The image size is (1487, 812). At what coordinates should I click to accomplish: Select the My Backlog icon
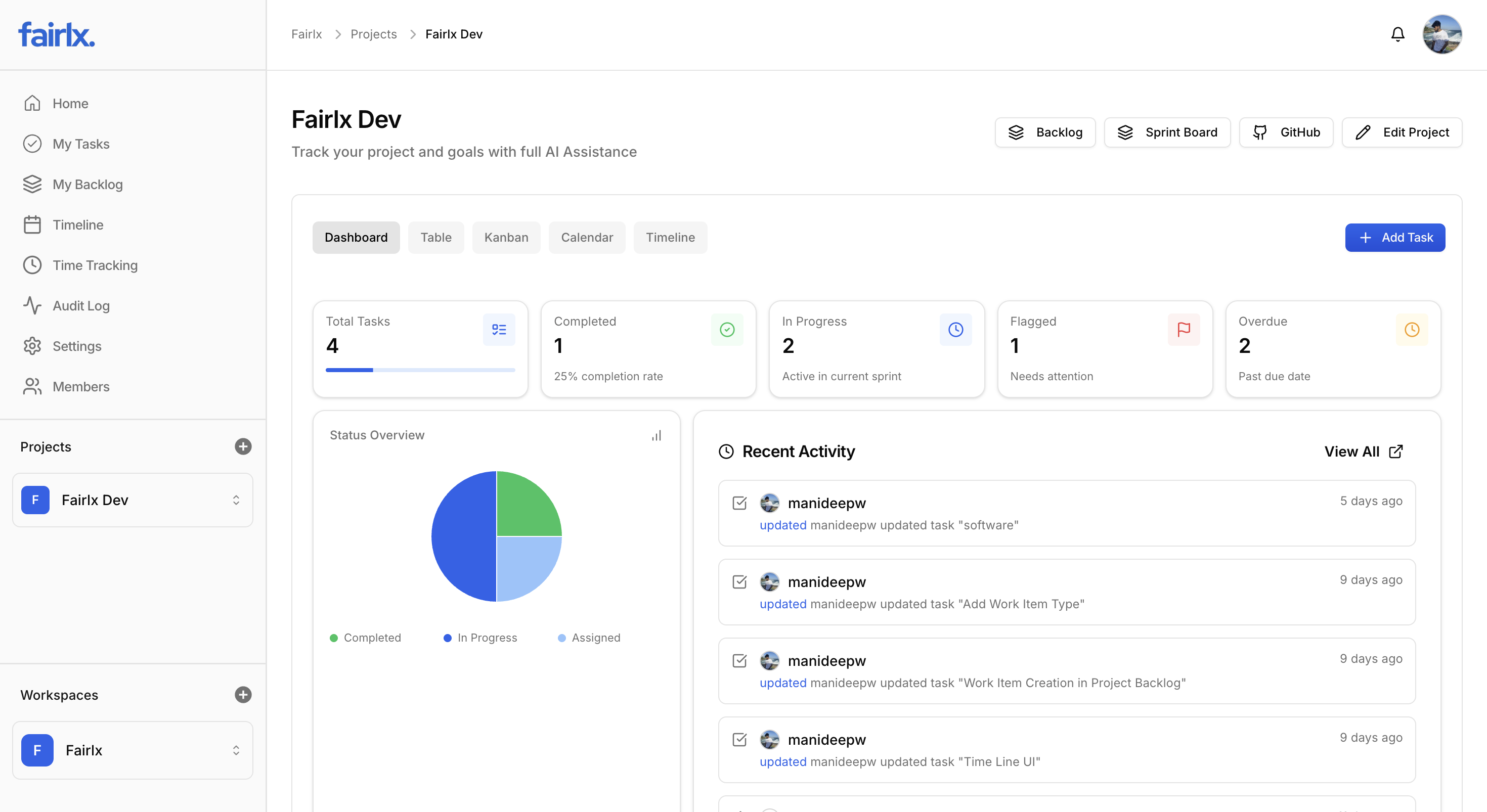(x=32, y=184)
